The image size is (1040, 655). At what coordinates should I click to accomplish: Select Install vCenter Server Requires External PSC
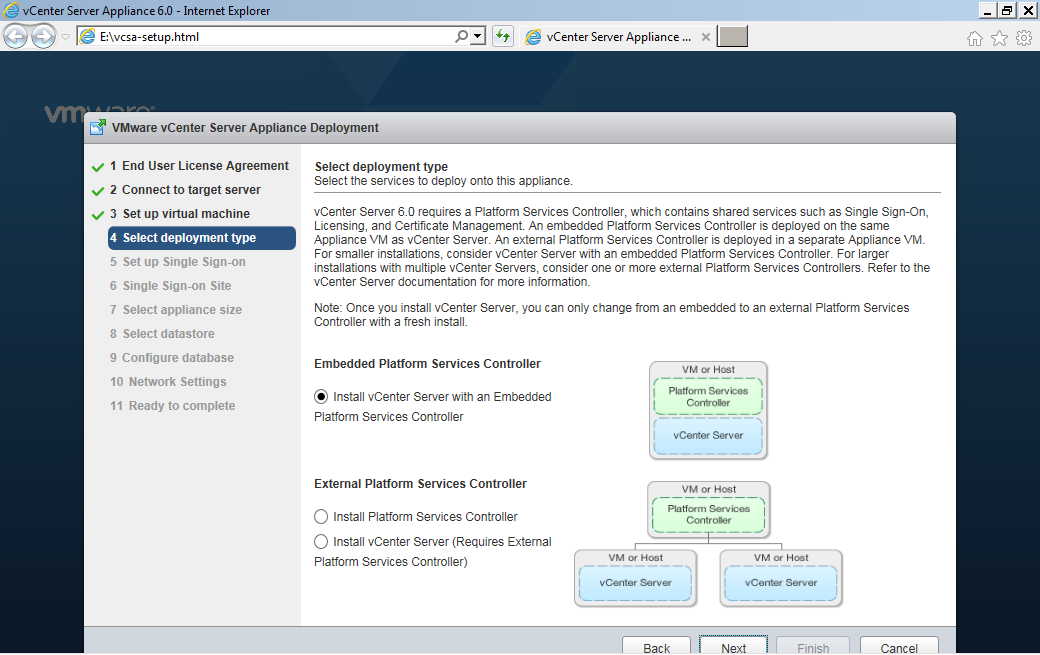pyautogui.click(x=321, y=542)
